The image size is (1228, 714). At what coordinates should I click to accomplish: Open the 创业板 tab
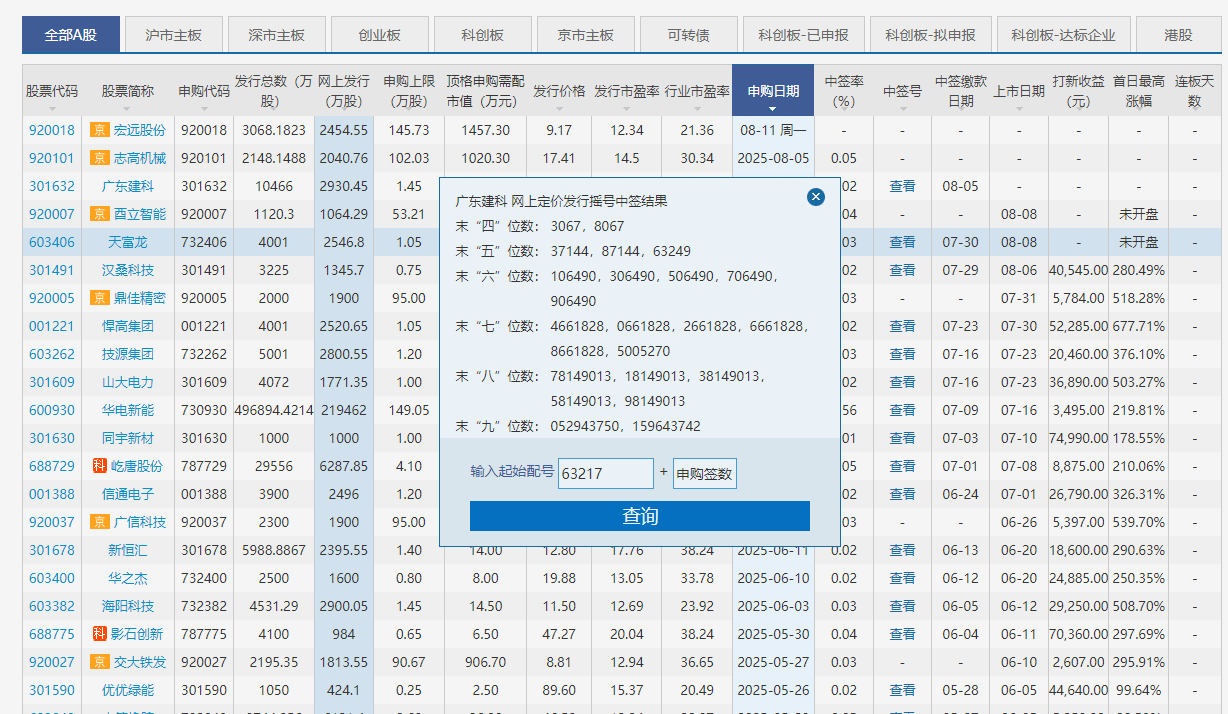pyautogui.click(x=379, y=35)
